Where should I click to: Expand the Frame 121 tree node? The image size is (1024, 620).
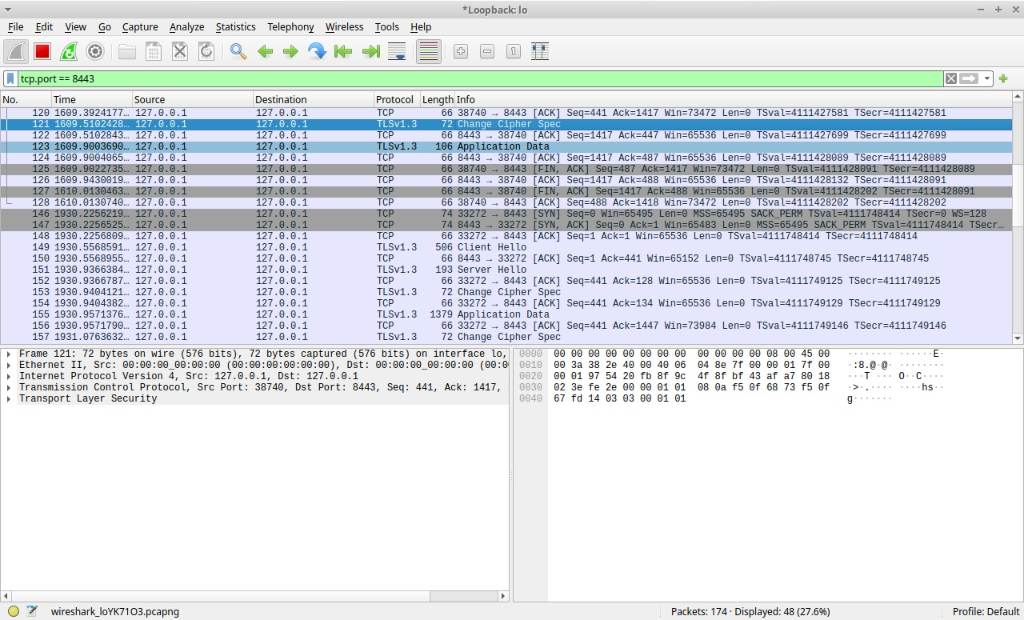(8, 354)
